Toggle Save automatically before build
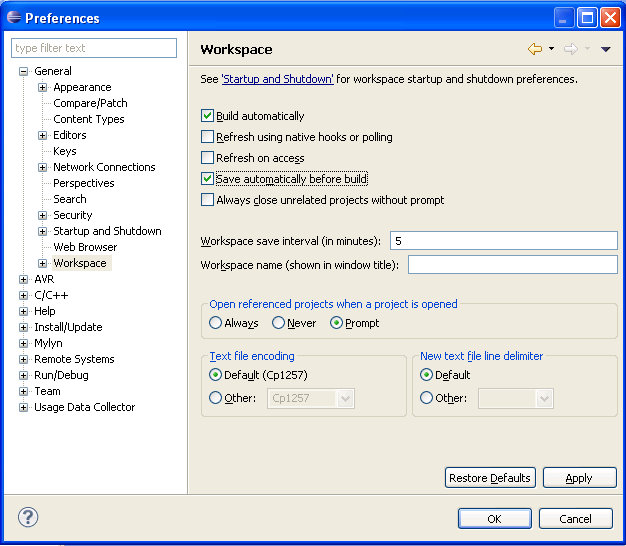The height and width of the screenshot is (546, 626). (208, 179)
